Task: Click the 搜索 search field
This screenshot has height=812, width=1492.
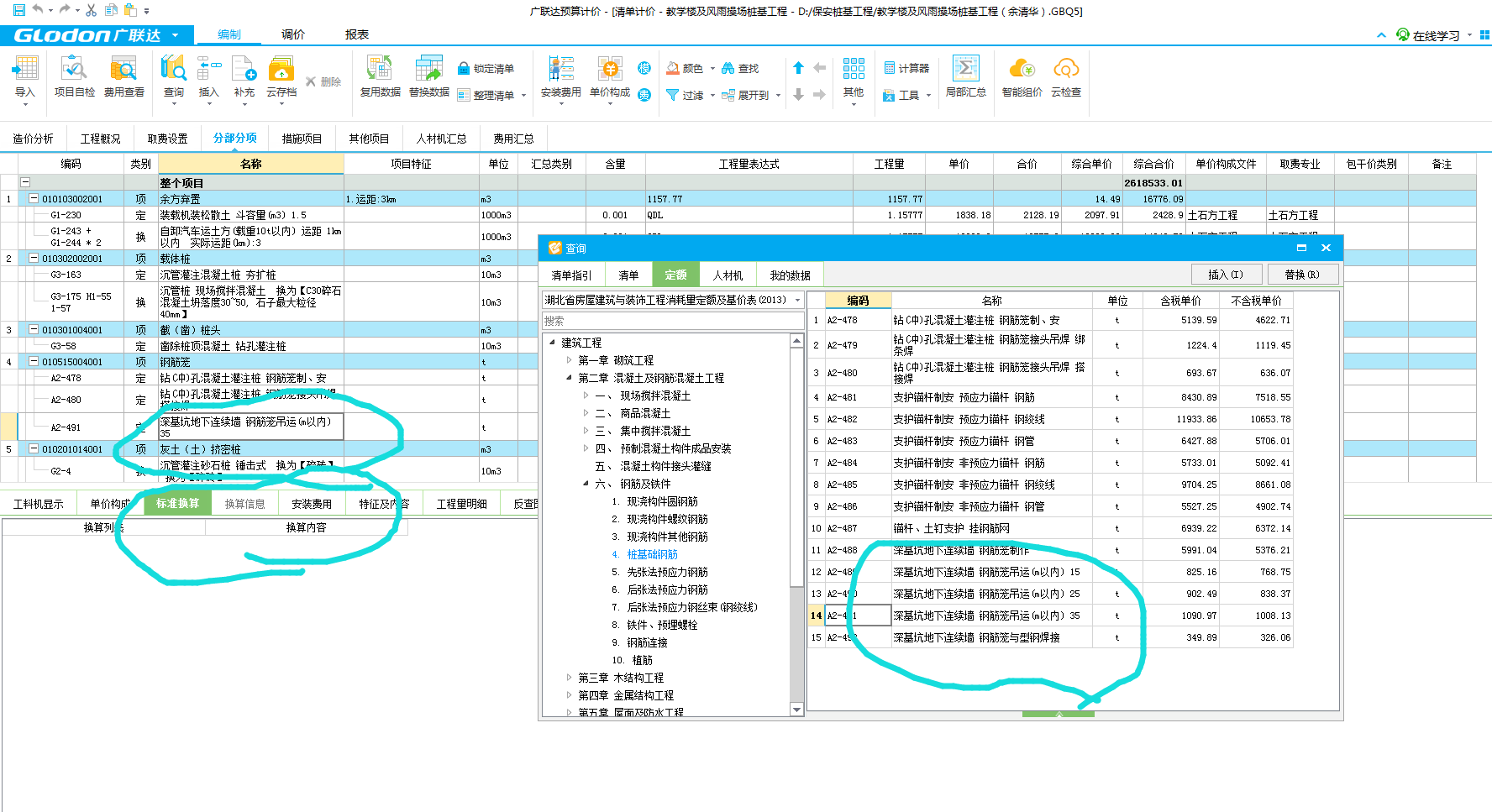Action: point(673,321)
